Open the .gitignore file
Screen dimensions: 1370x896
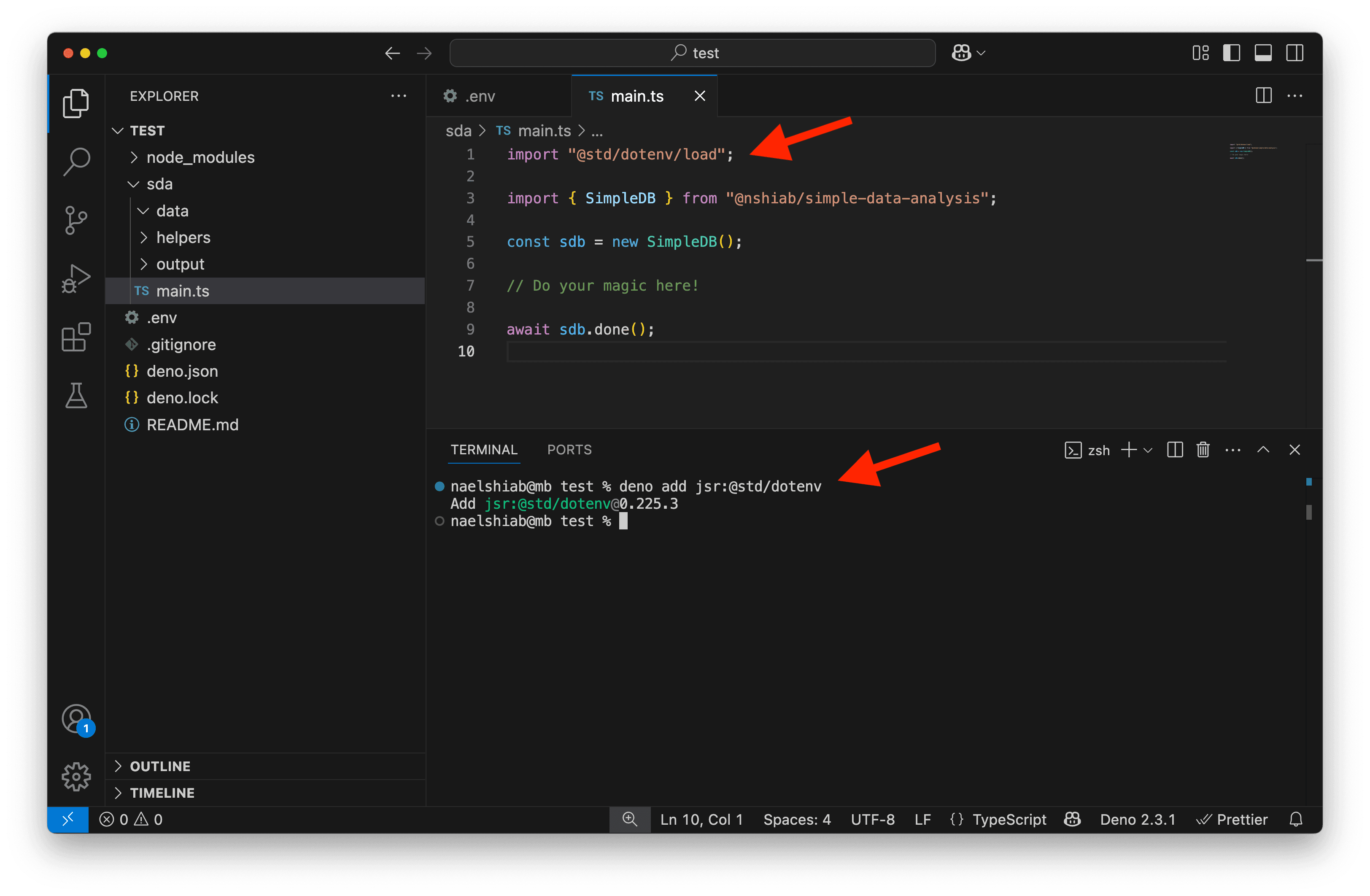tap(265, 344)
